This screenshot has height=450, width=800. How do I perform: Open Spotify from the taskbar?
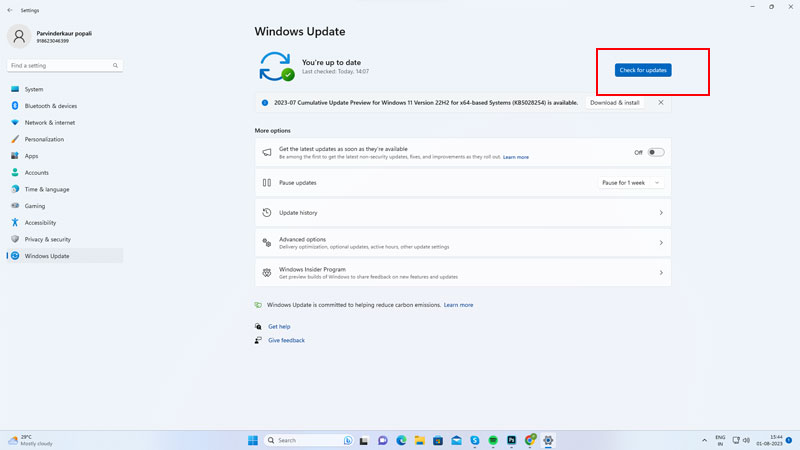pos(493,440)
